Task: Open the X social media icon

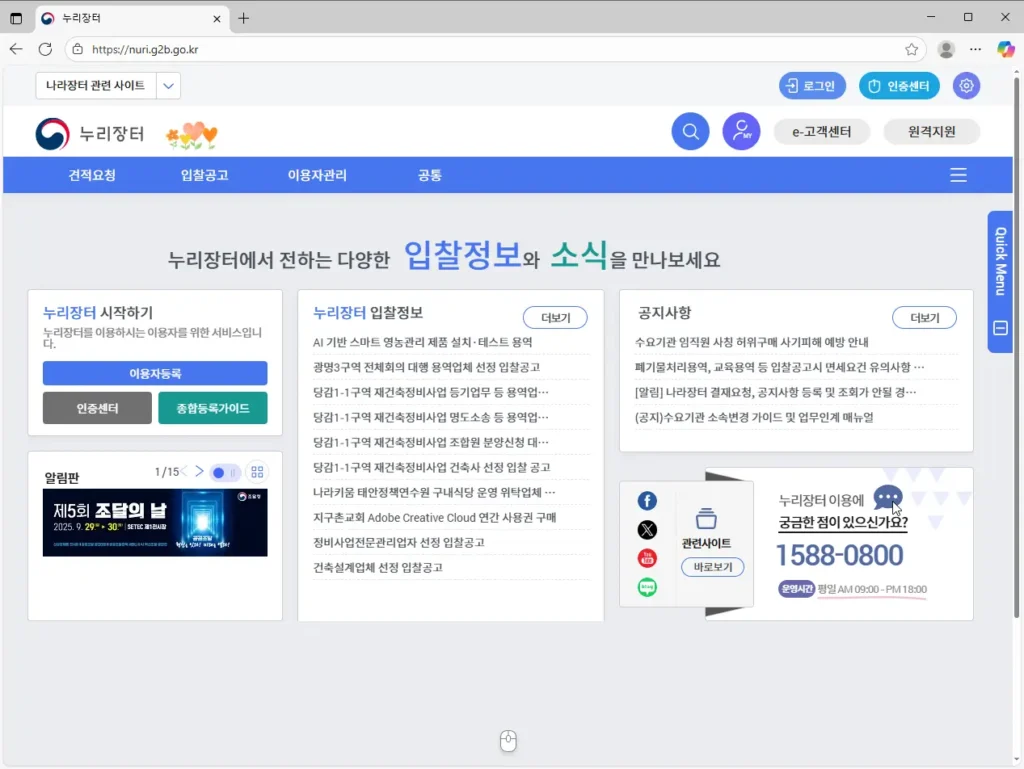Action: pos(647,529)
